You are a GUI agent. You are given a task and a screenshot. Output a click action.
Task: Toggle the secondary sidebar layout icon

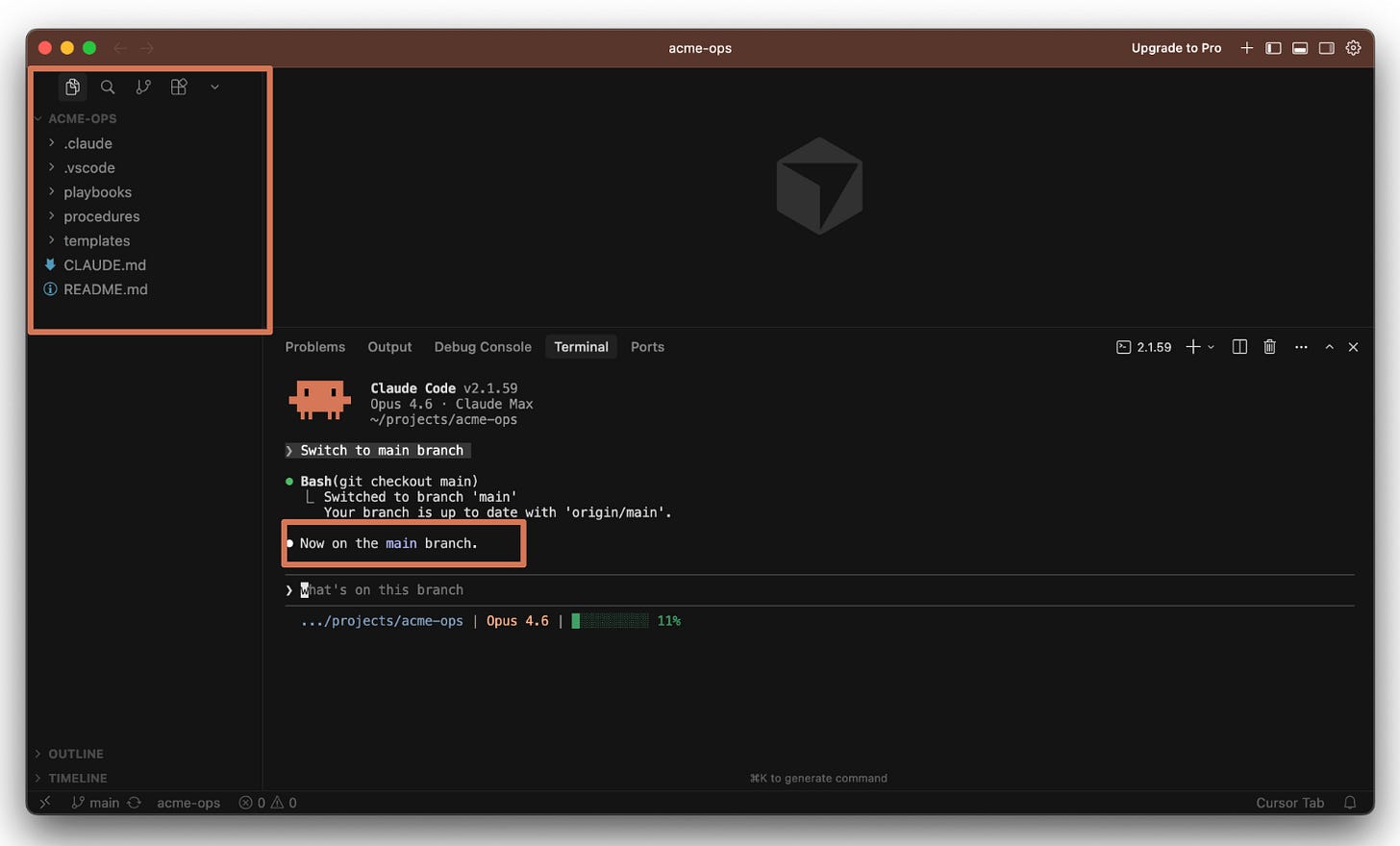(x=1326, y=48)
